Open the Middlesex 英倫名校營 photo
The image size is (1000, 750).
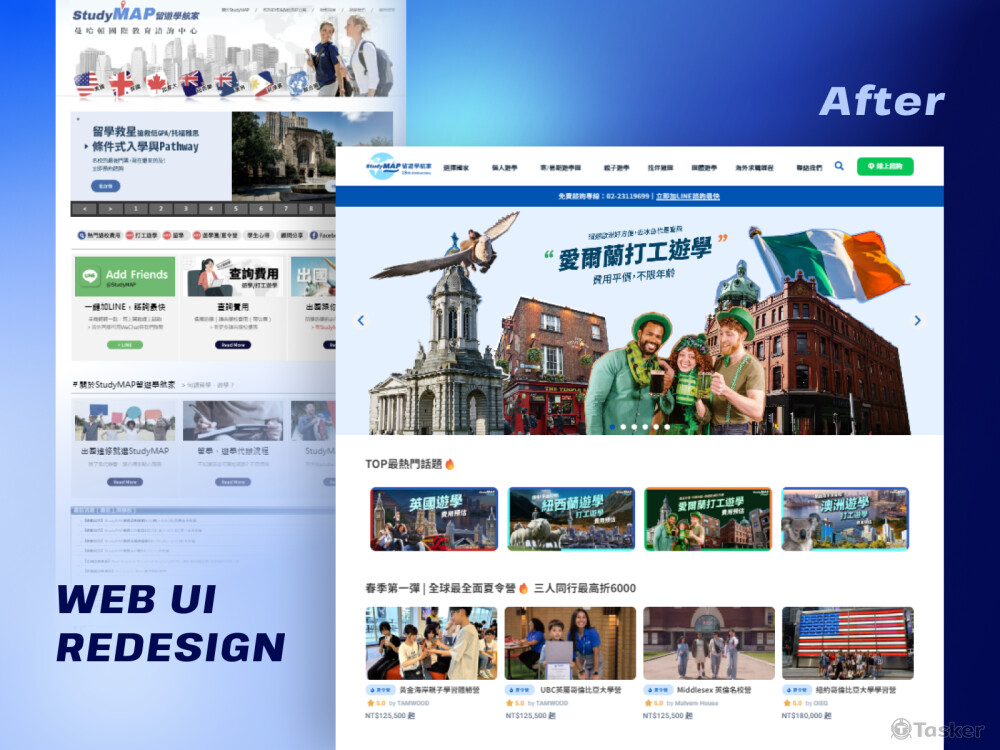click(709, 643)
